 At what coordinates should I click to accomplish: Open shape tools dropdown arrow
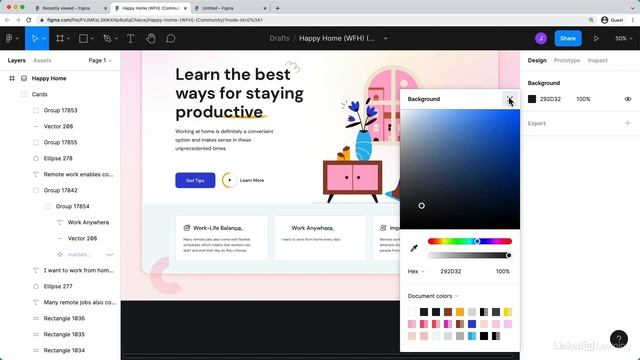click(92, 38)
